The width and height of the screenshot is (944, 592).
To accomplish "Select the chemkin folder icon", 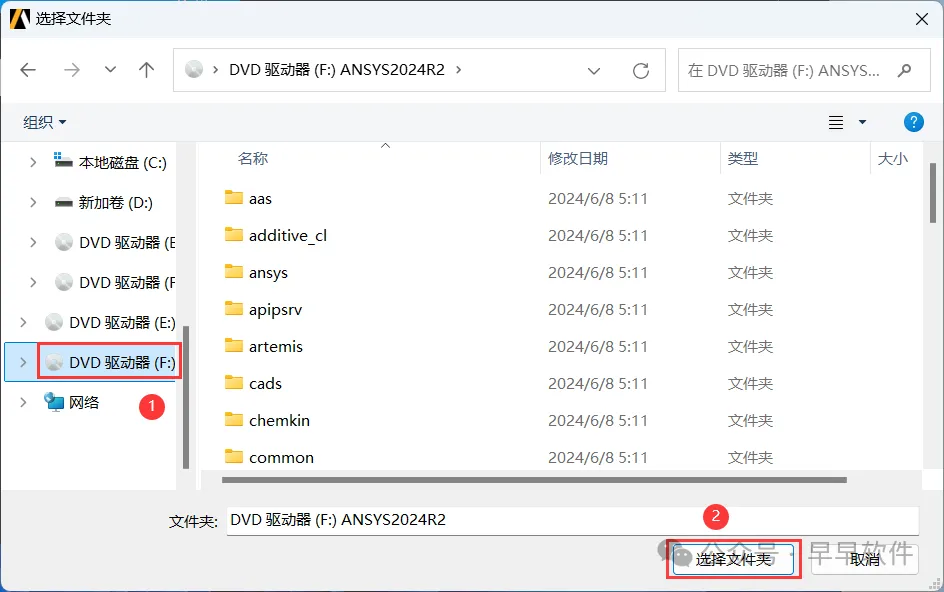I will (234, 419).
